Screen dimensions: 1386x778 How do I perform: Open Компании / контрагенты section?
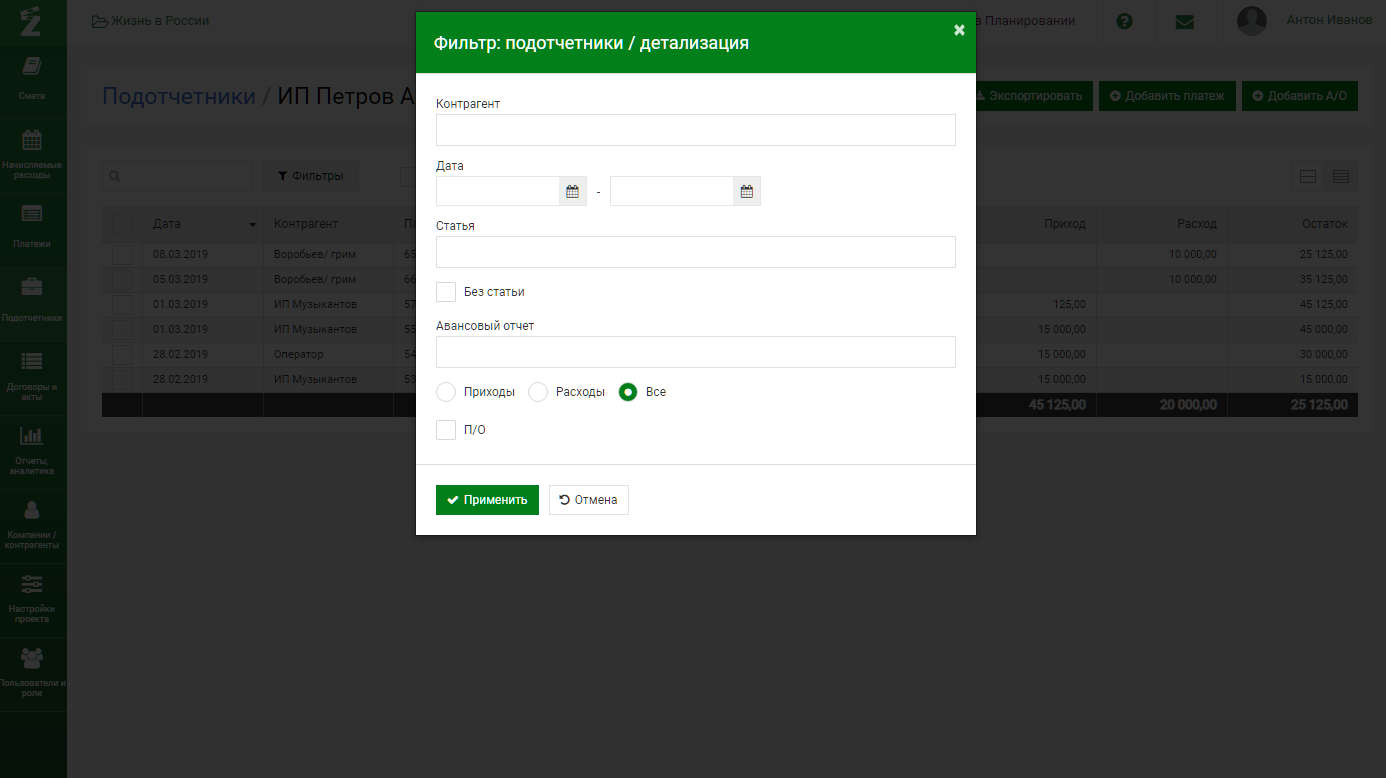tap(32, 526)
